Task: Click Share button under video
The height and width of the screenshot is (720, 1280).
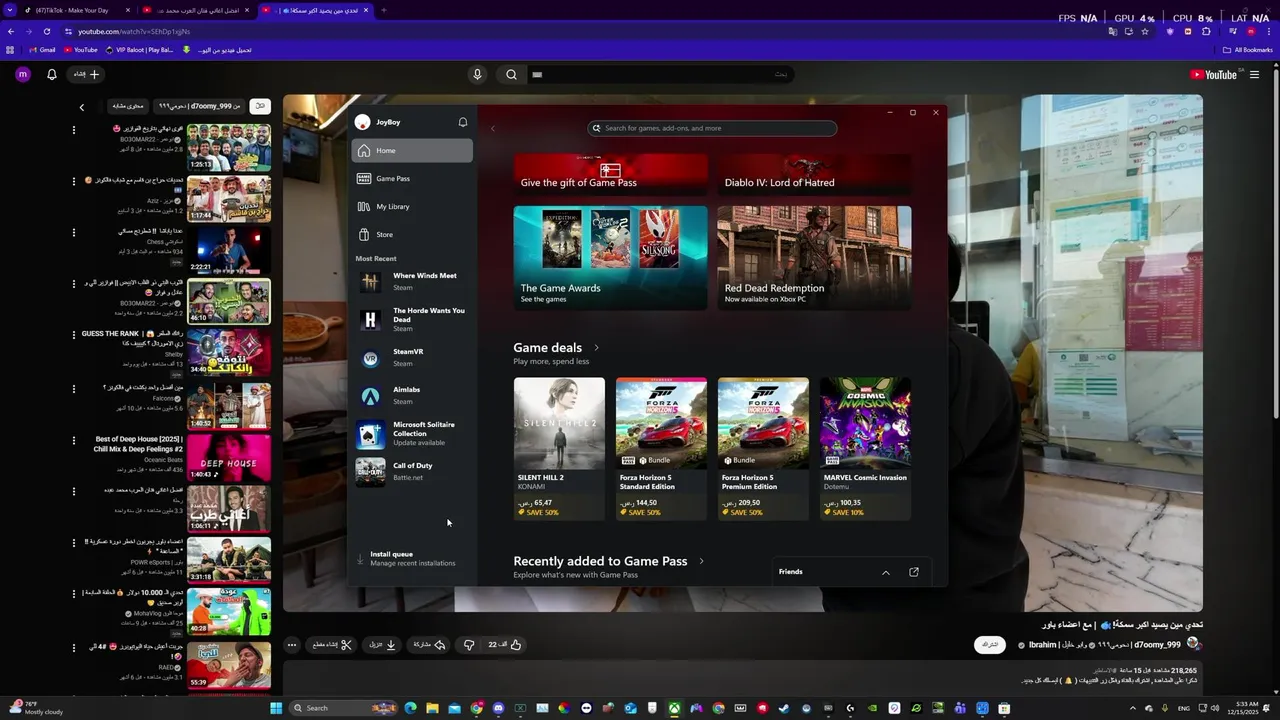Action: click(x=430, y=645)
